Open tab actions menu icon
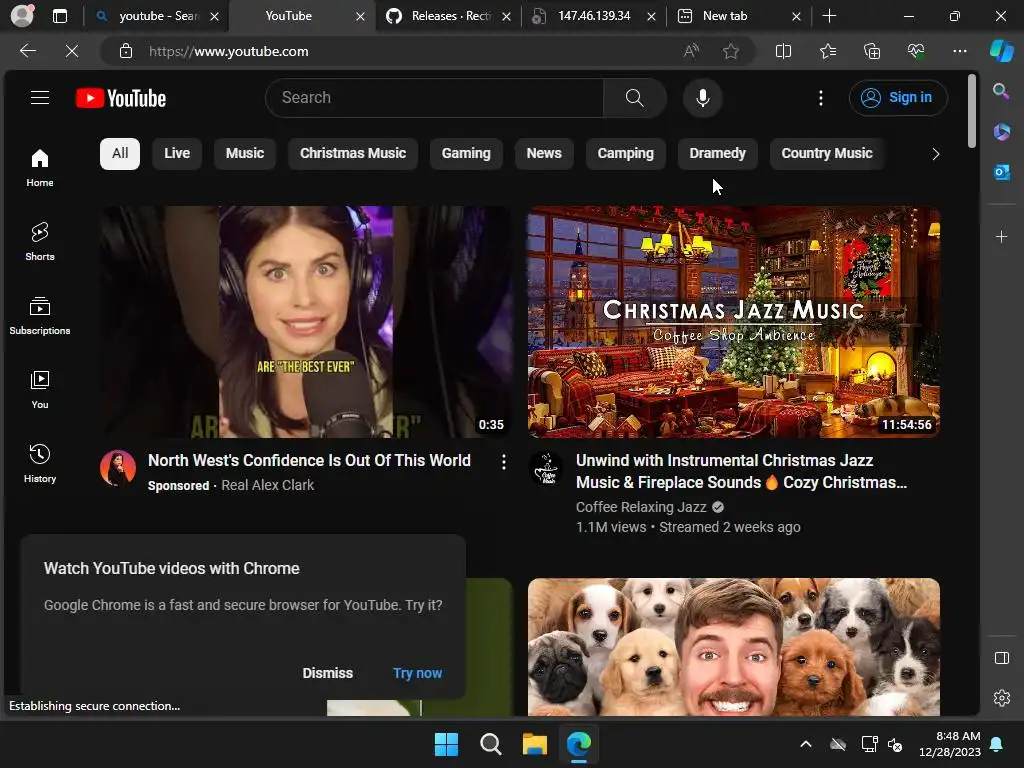The width and height of the screenshot is (1024, 768). click(x=59, y=16)
